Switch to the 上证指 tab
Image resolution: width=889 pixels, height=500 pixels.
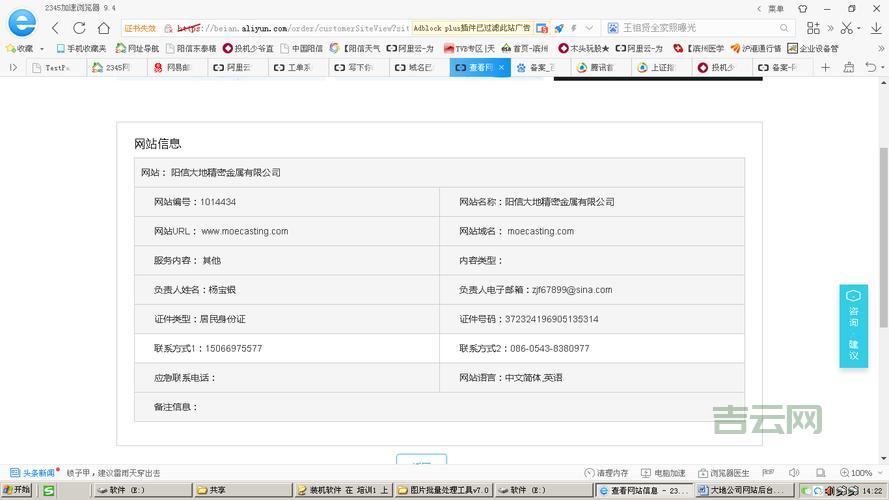[661, 67]
